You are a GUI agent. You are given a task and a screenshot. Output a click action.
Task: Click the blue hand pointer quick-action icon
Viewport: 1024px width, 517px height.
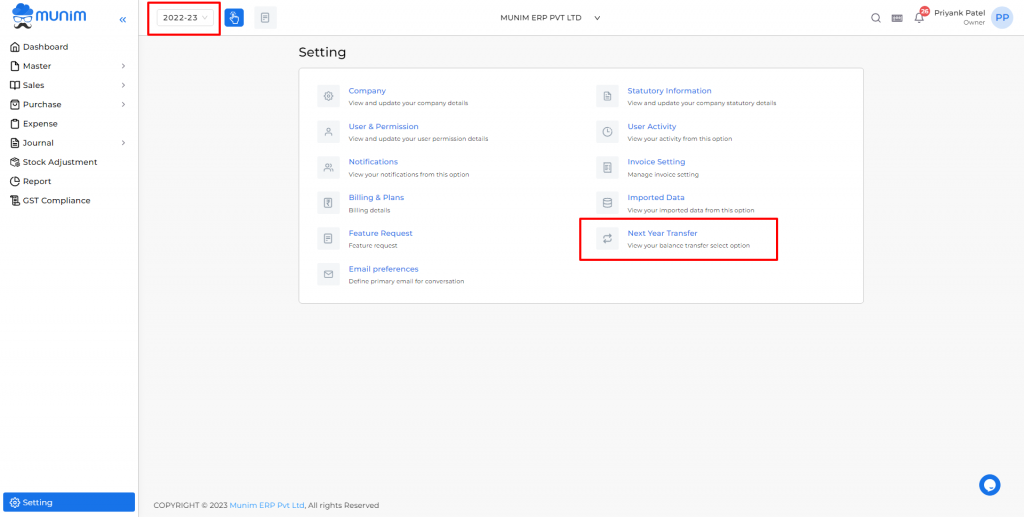pos(234,18)
